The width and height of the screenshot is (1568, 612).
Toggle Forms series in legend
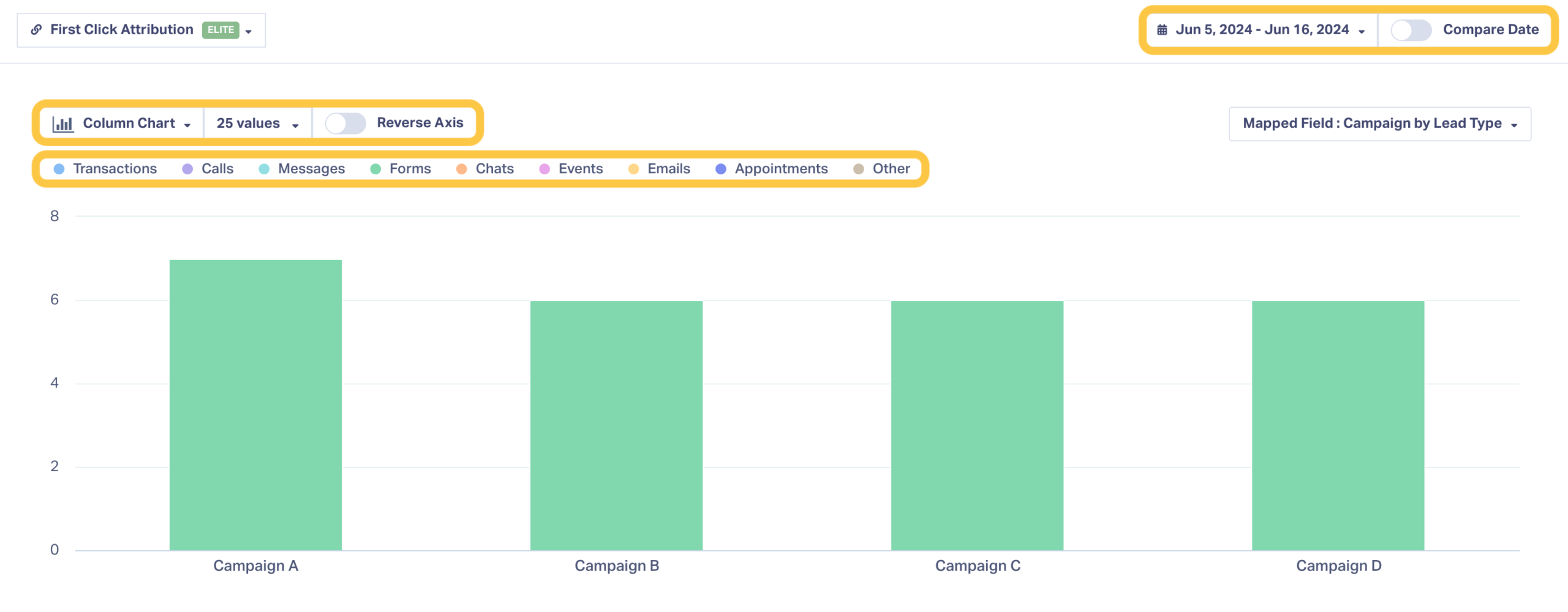pyautogui.click(x=401, y=169)
